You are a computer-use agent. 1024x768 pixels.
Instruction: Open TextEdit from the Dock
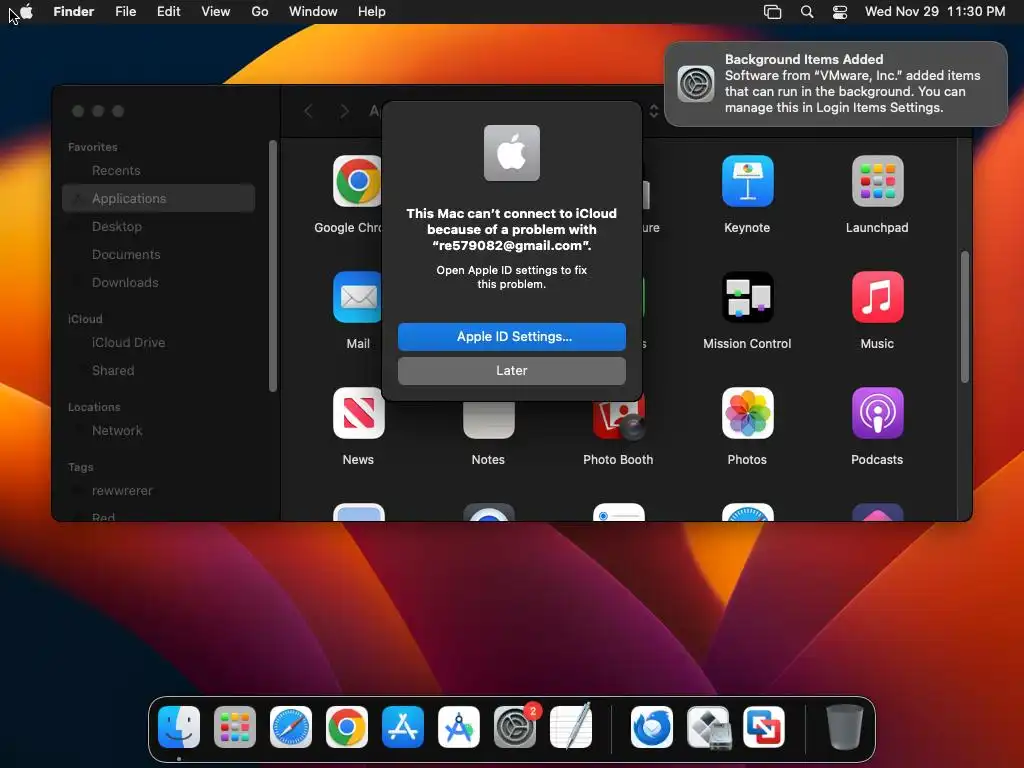[571, 727]
